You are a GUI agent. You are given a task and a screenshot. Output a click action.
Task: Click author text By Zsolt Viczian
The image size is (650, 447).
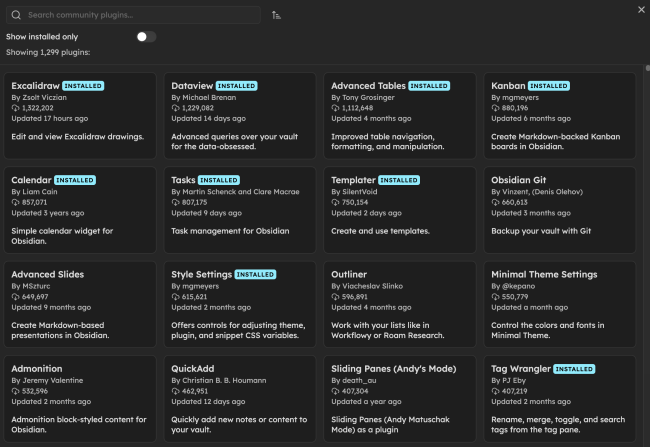click(39, 97)
